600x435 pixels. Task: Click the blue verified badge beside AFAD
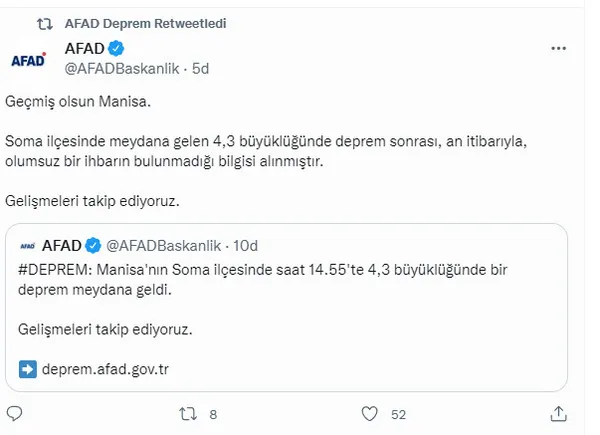(115, 48)
